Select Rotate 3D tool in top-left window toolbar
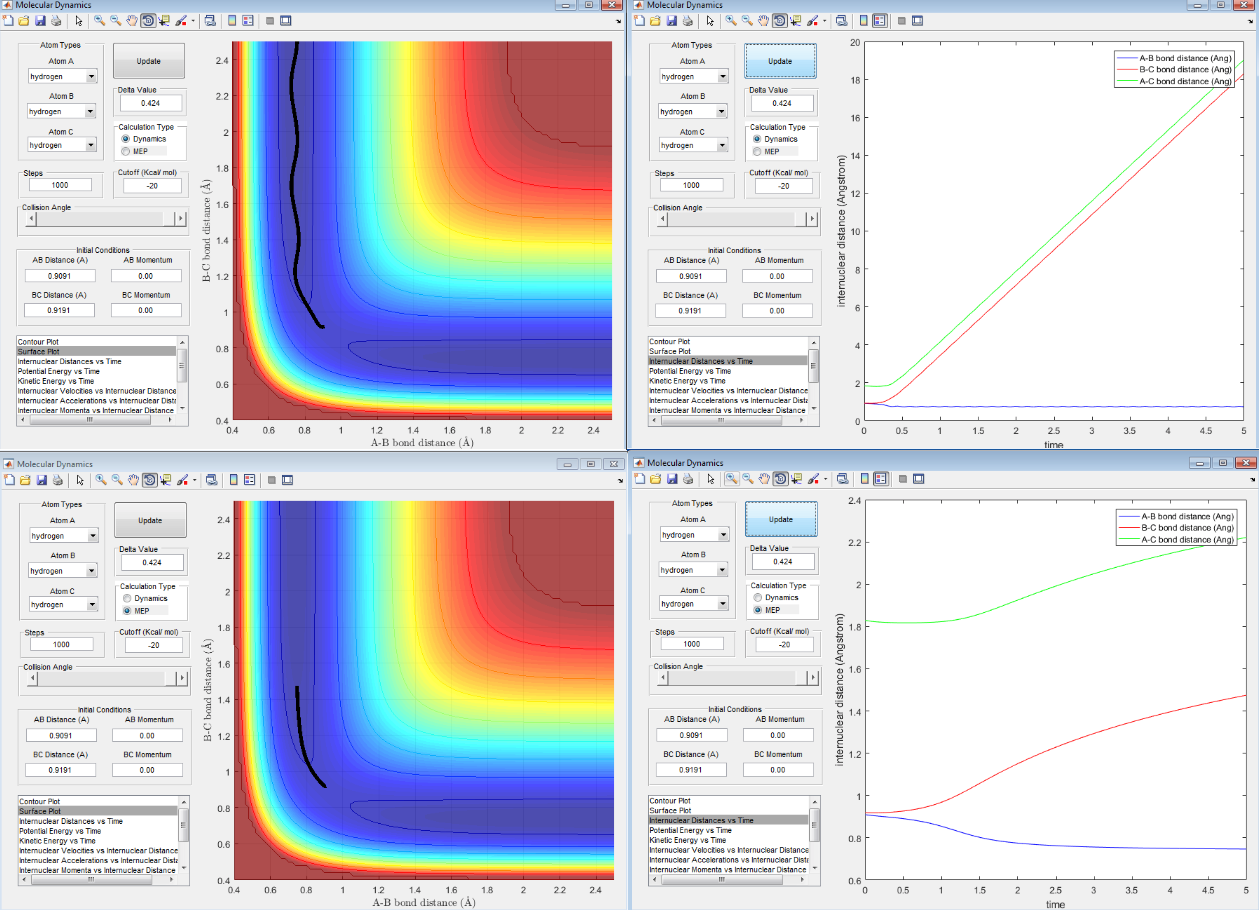 coord(148,20)
